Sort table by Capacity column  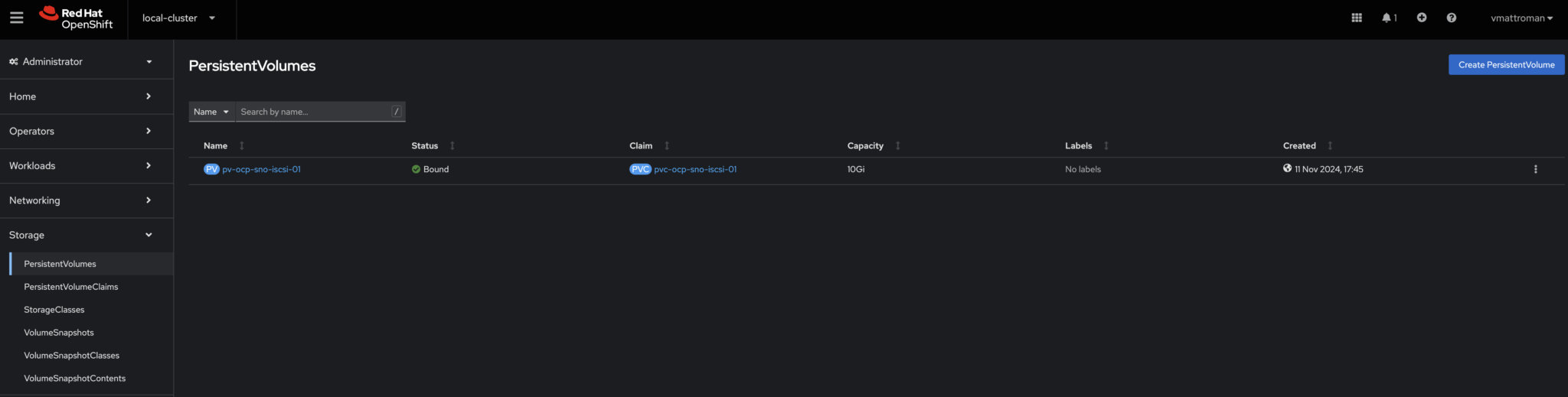(898, 145)
